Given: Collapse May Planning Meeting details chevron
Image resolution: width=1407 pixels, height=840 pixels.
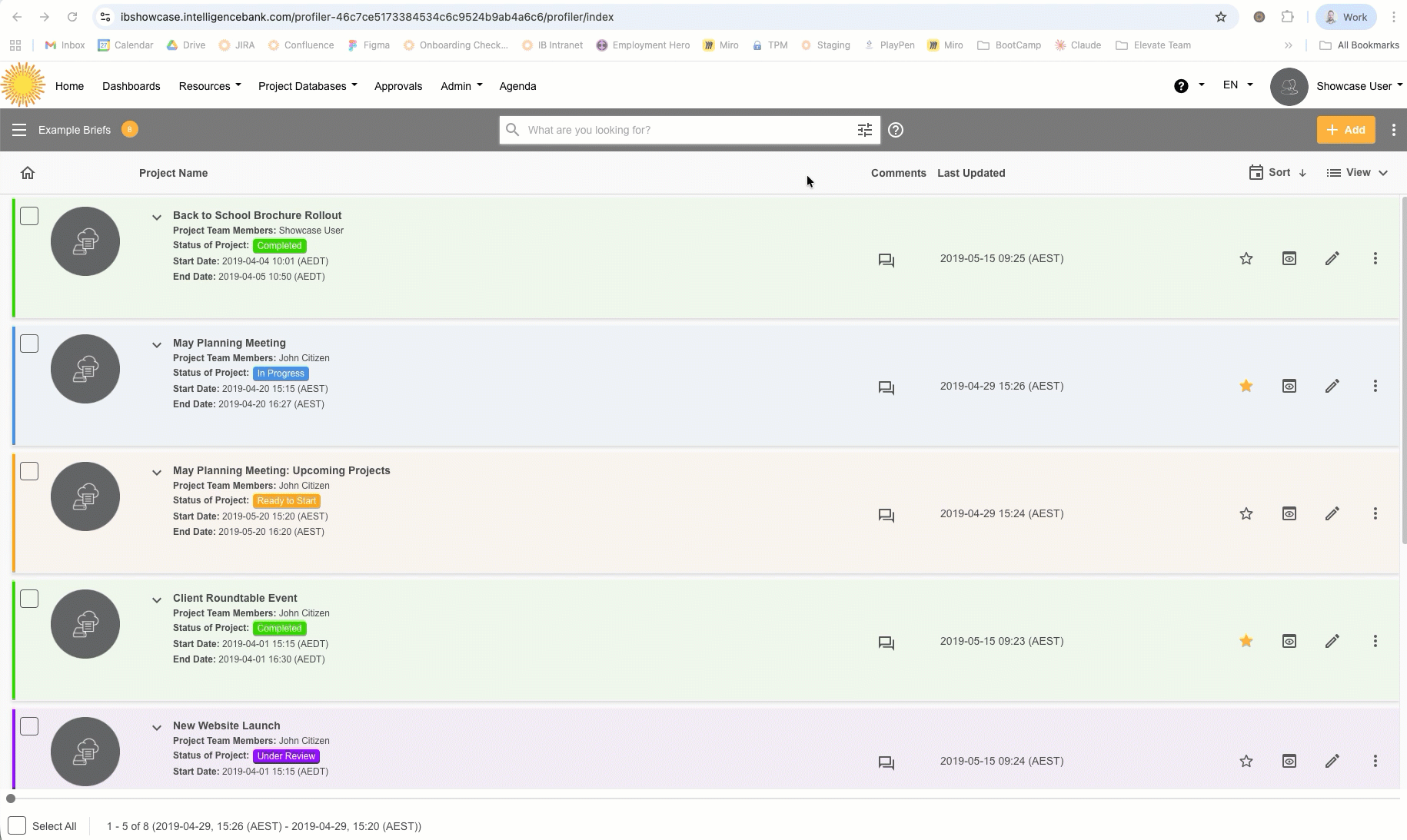Looking at the screenshot, I should point(157,345).
